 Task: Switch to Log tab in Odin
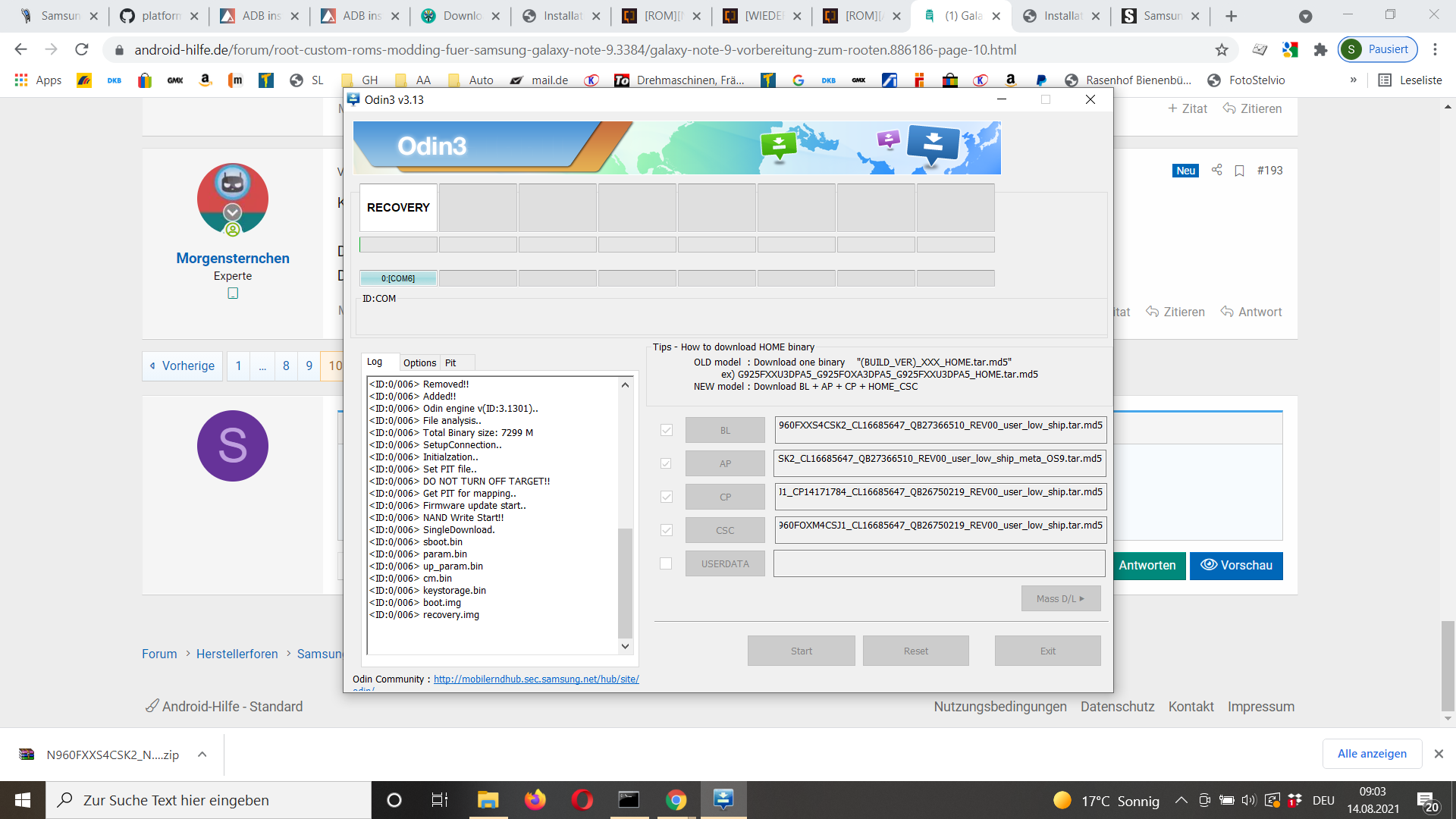[375, 362]
